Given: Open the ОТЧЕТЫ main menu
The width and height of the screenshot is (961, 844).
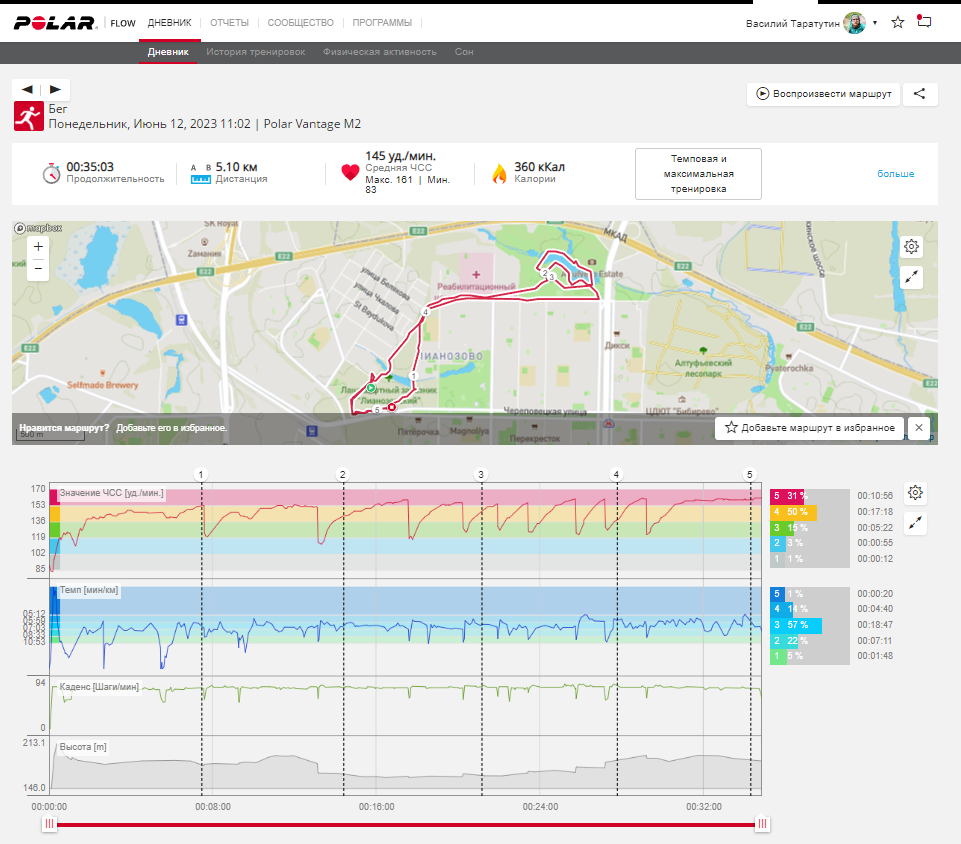Looking at the screenshot, I should click(x=229, y=23).
